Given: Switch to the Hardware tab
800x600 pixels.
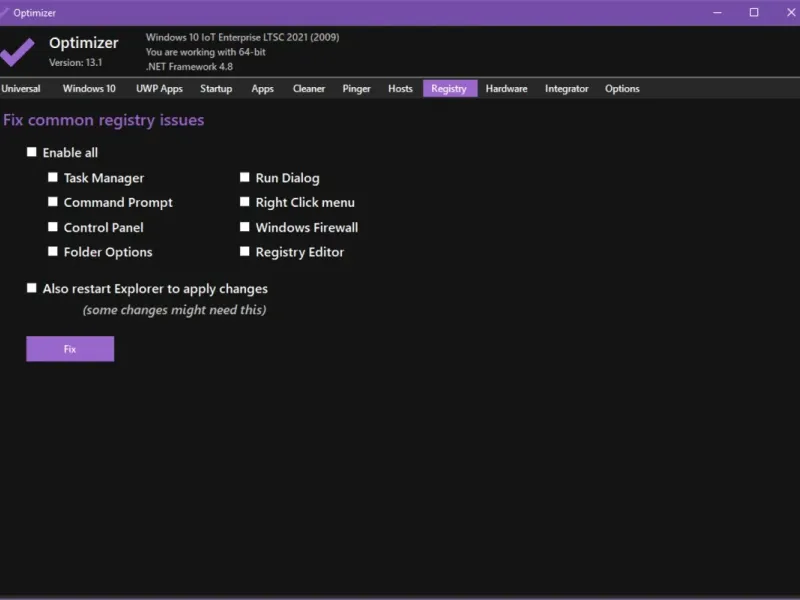Looking at the screenshot, I should point(506,88).
